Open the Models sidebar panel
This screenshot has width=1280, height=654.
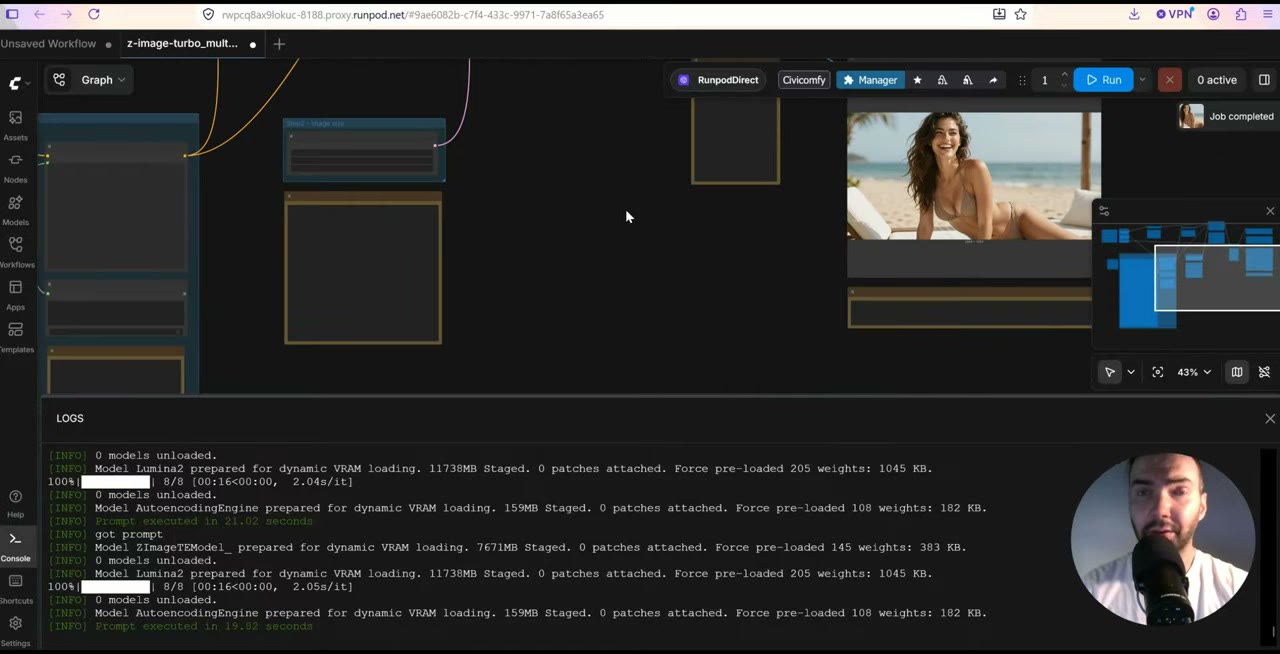click(x=15, y=210)
